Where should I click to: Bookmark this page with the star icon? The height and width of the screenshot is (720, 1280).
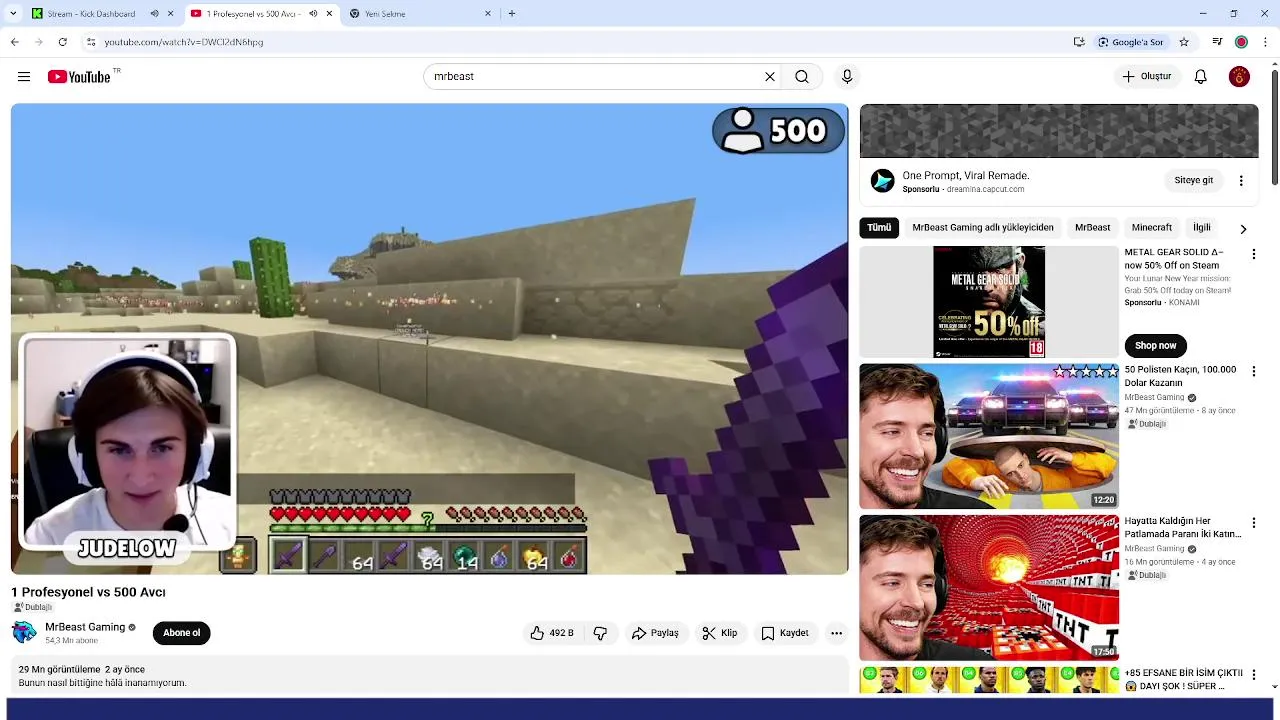coord(1184,42)
